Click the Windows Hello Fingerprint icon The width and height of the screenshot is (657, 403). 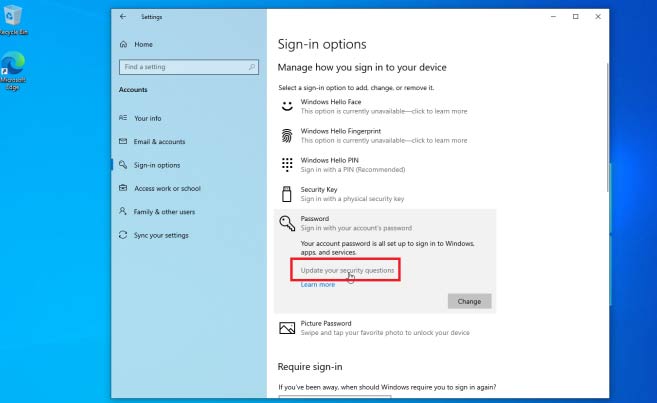point(287,135)
